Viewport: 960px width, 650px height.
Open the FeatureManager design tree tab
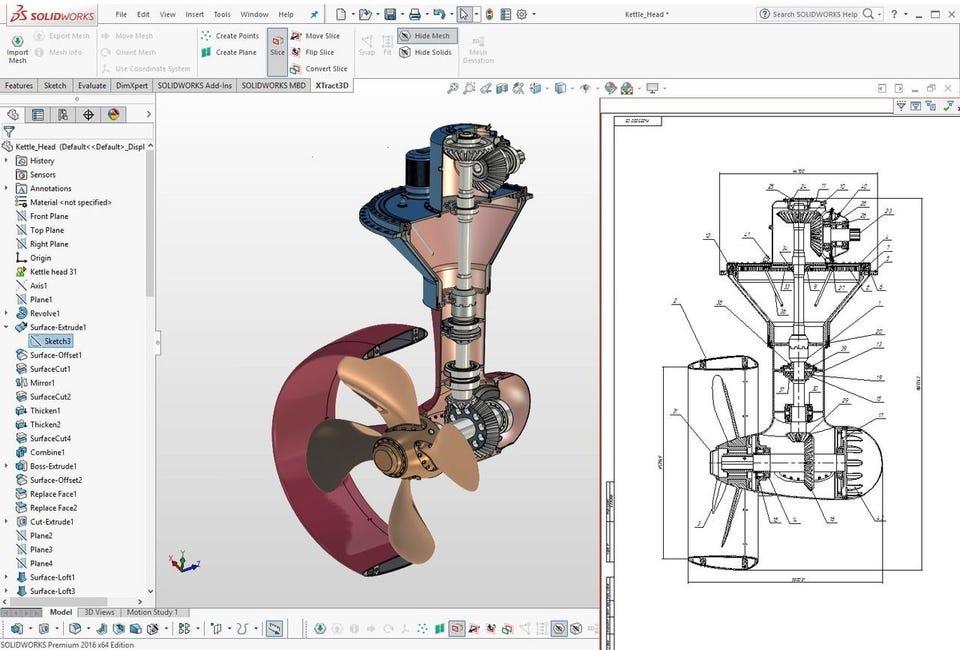pyautogui.click(x=13, y=114)
